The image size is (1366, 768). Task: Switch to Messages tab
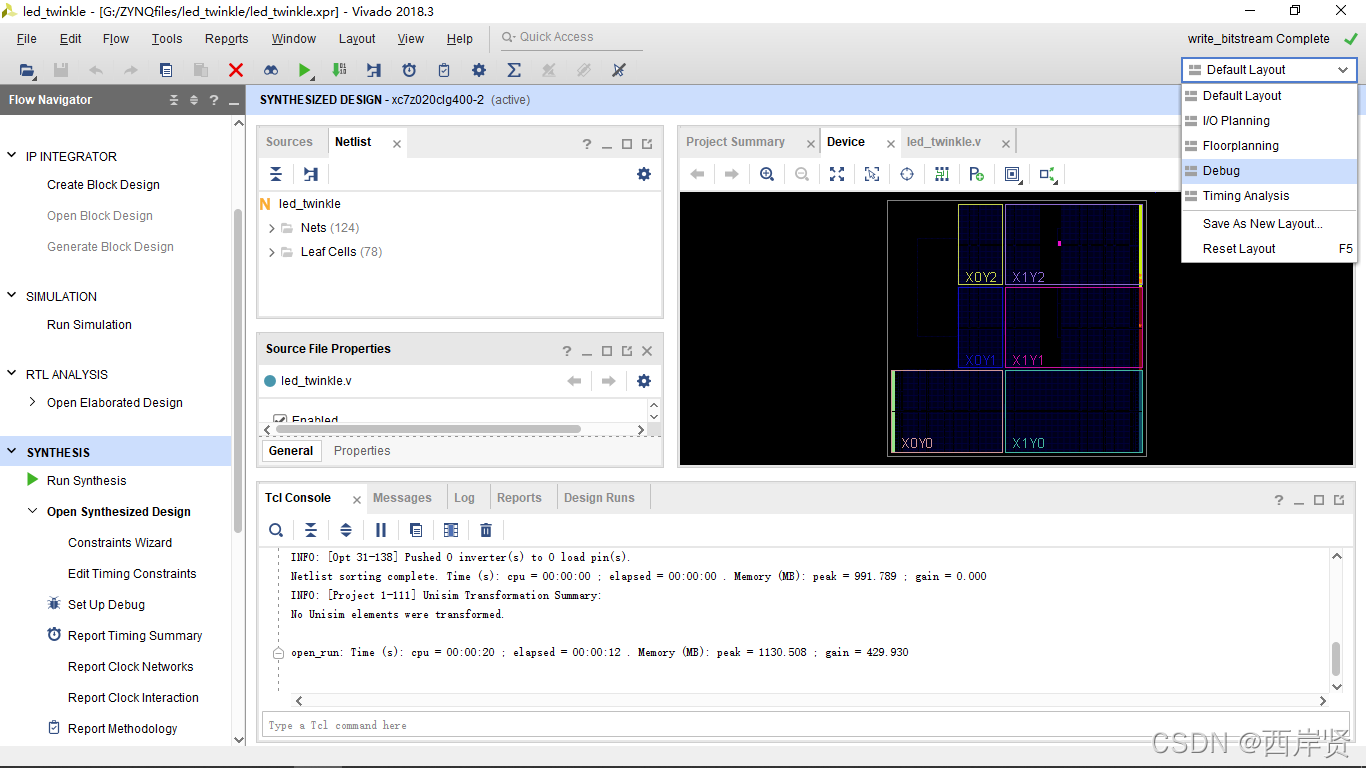click(x=402, y=498)
